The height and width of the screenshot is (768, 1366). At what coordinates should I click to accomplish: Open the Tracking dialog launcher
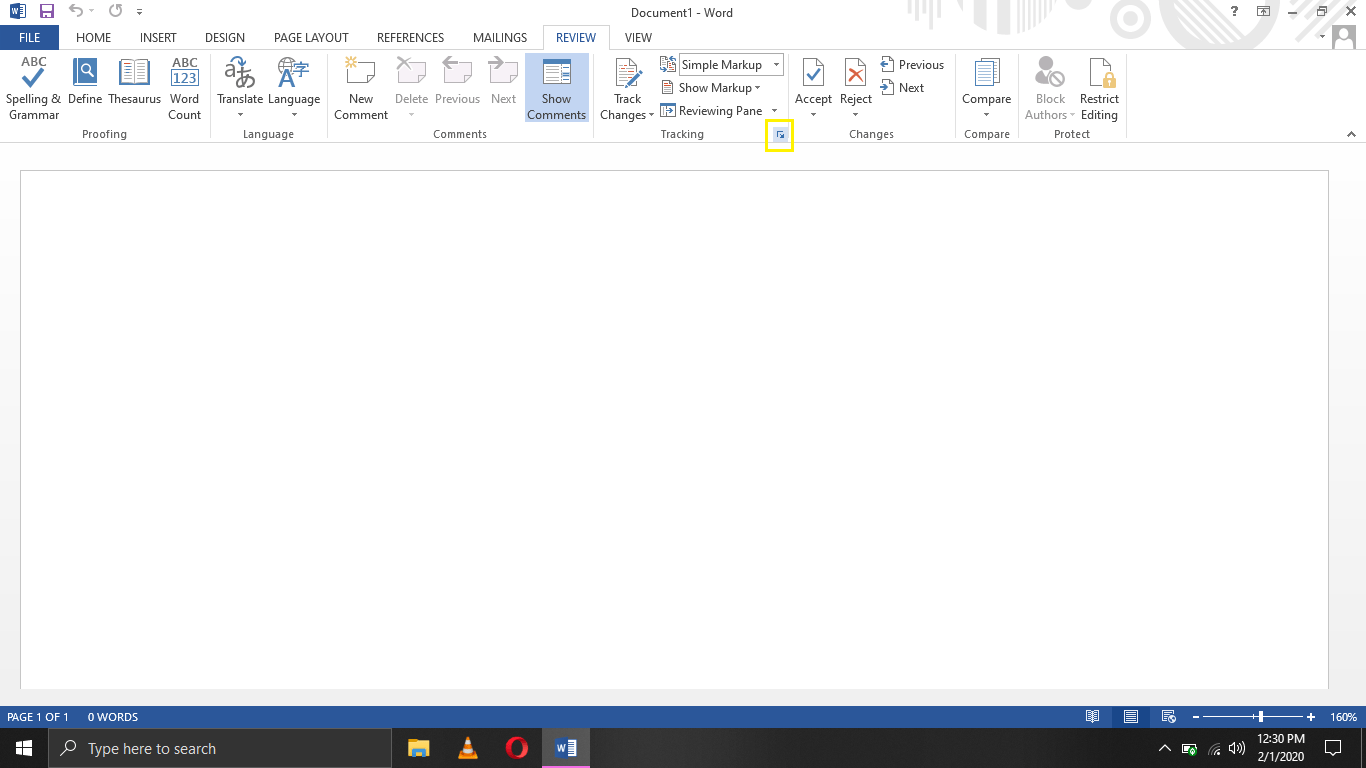coord(779,134)
